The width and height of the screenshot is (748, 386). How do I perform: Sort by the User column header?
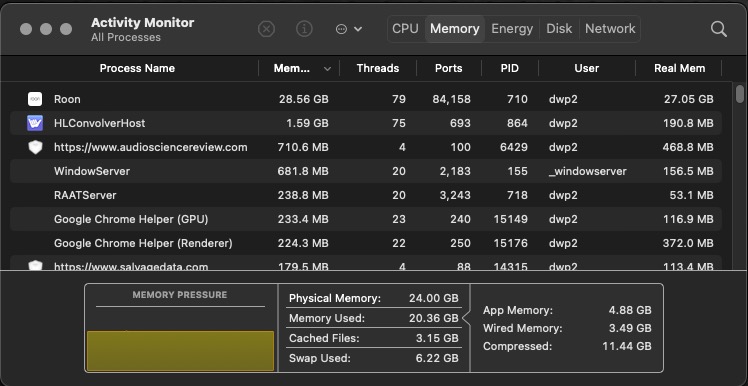pos(587,68)
